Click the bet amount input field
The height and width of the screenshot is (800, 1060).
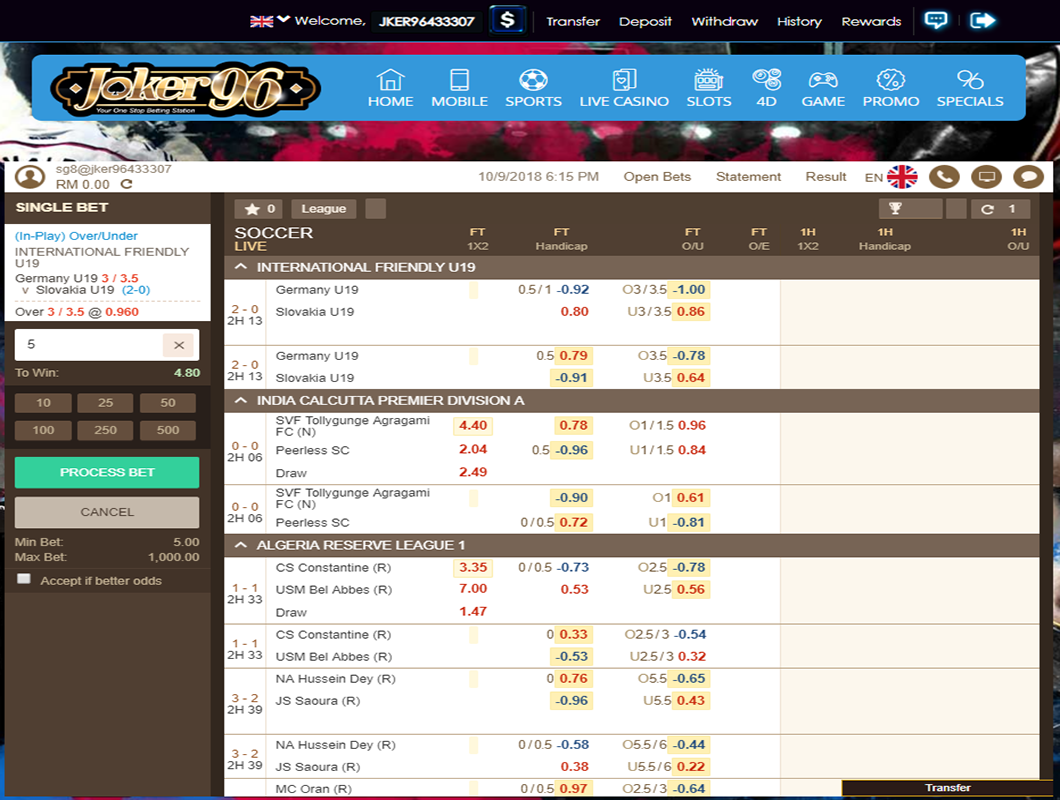coord(88,345)
